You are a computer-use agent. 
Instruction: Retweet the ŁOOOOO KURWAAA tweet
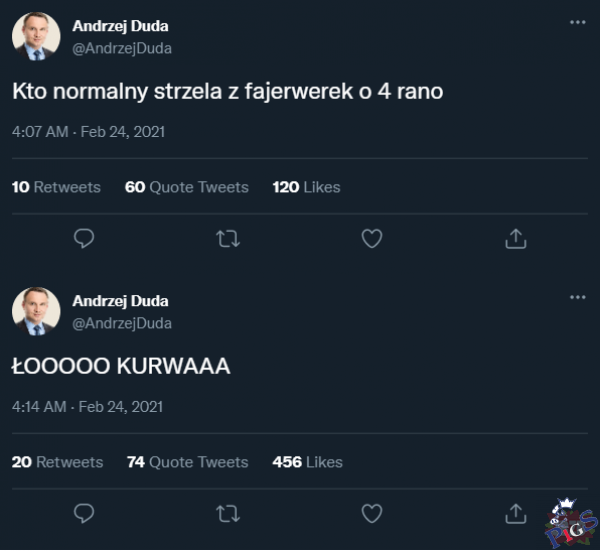pyautogui.click(x=228, y=513)
